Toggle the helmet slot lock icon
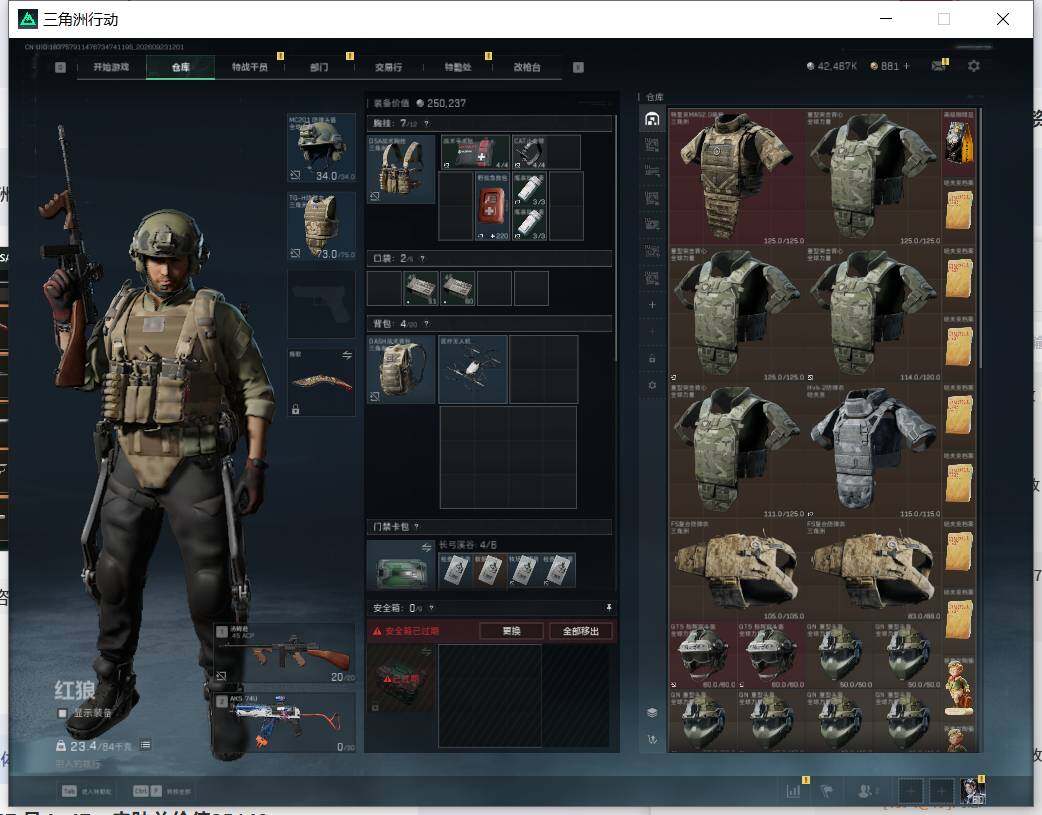1042x815 pixels. tap(295, 175)
